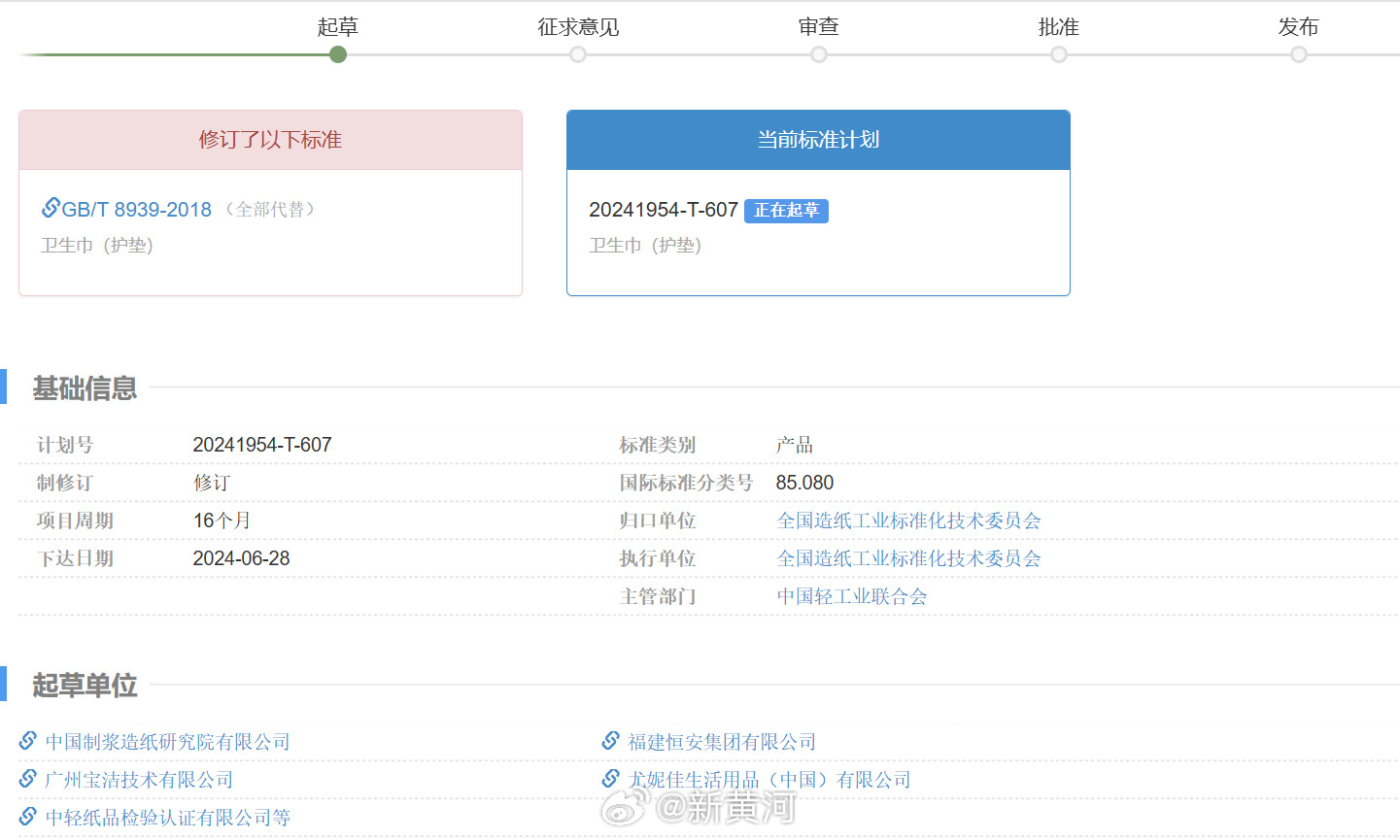The image size is (1400, 840).
Task: Click the 当前标准计划 panel header
Action: point(818,140)
